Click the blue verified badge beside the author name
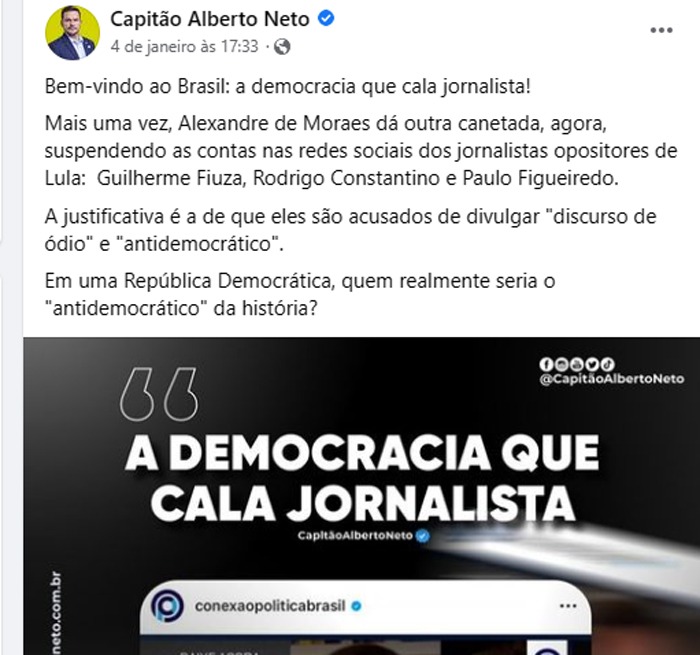This screenshot has width=700, height=655. (326, 19)
